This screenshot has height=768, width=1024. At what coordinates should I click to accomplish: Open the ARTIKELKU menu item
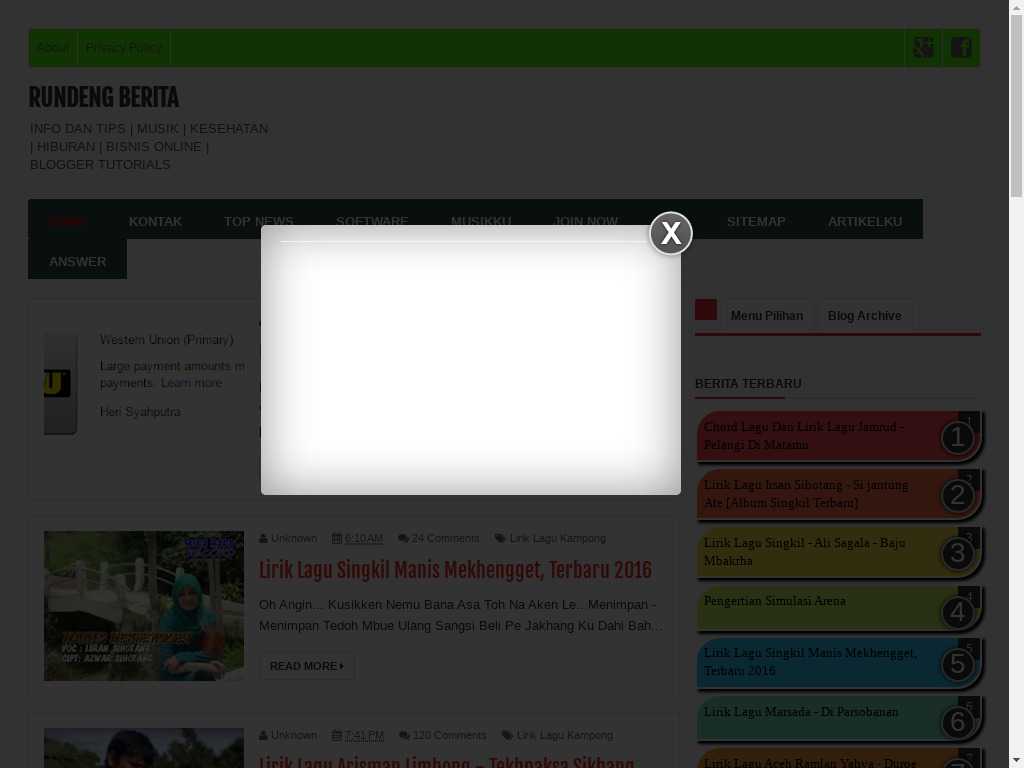pyautogui.click(x=864, y=221)
